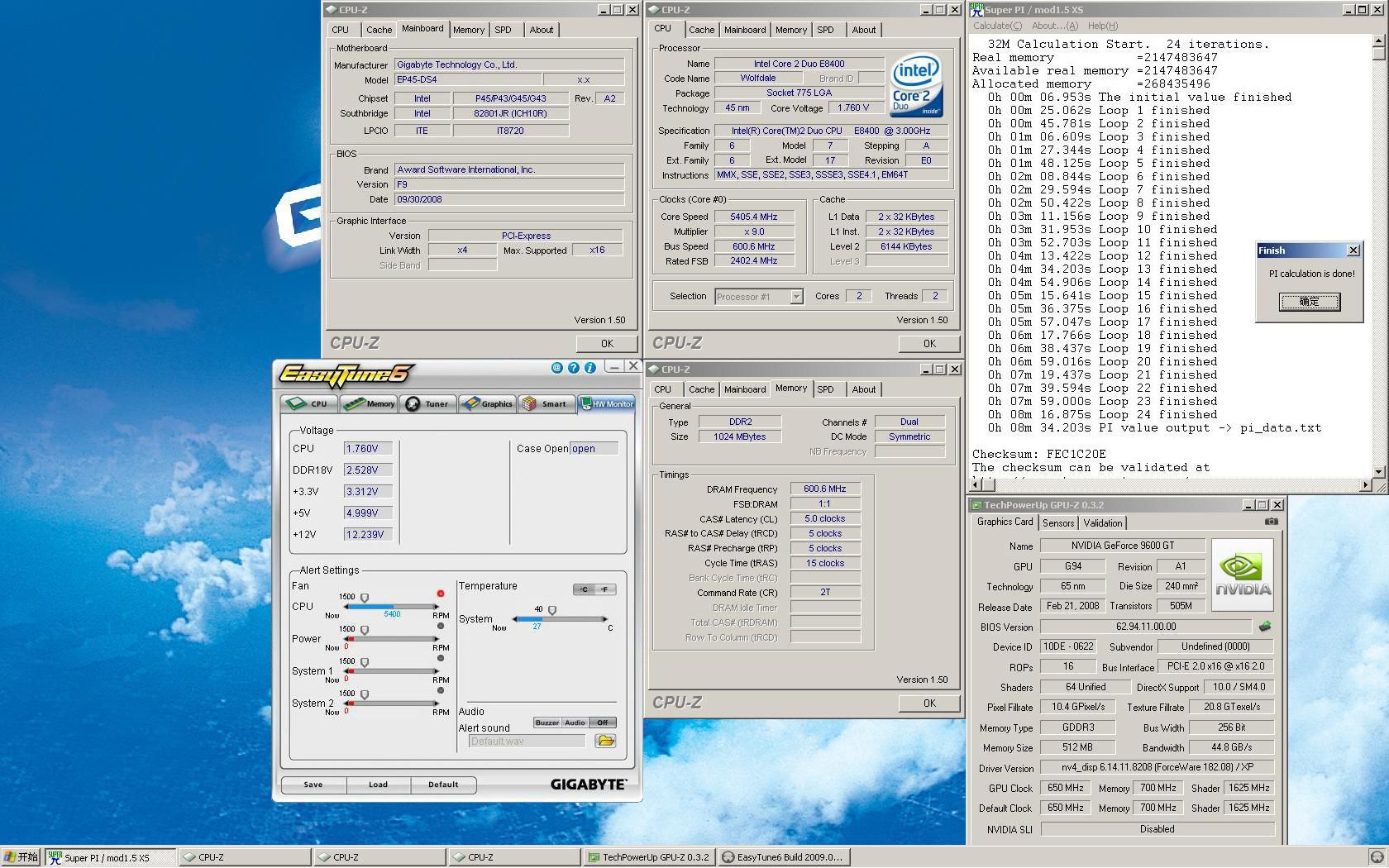Switch to the Super PI taskbar item
Image resolution: width=1389 pixels, height=868 pixels.
(110, 857)
